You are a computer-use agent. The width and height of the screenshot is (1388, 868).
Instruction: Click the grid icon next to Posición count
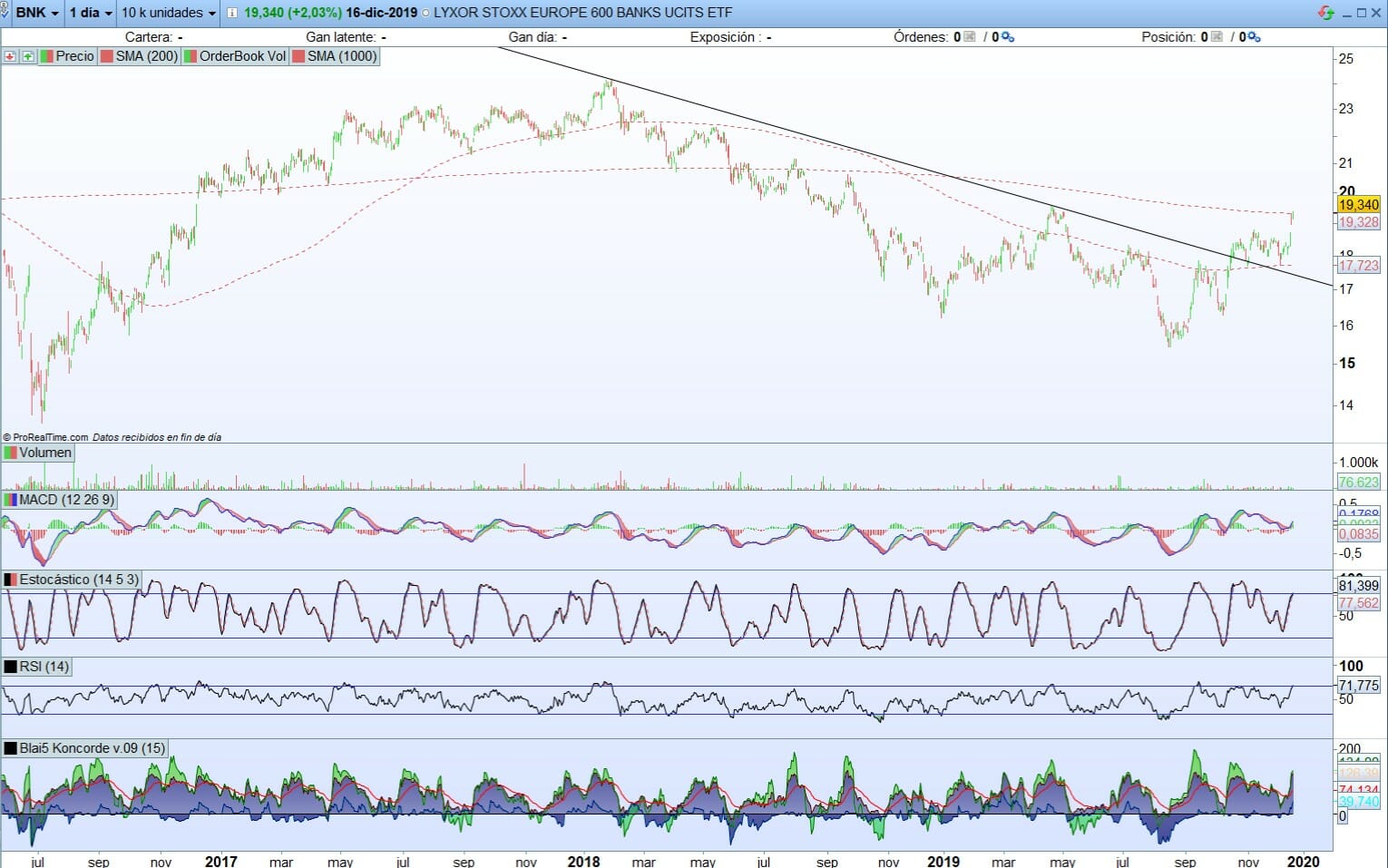1217,37
